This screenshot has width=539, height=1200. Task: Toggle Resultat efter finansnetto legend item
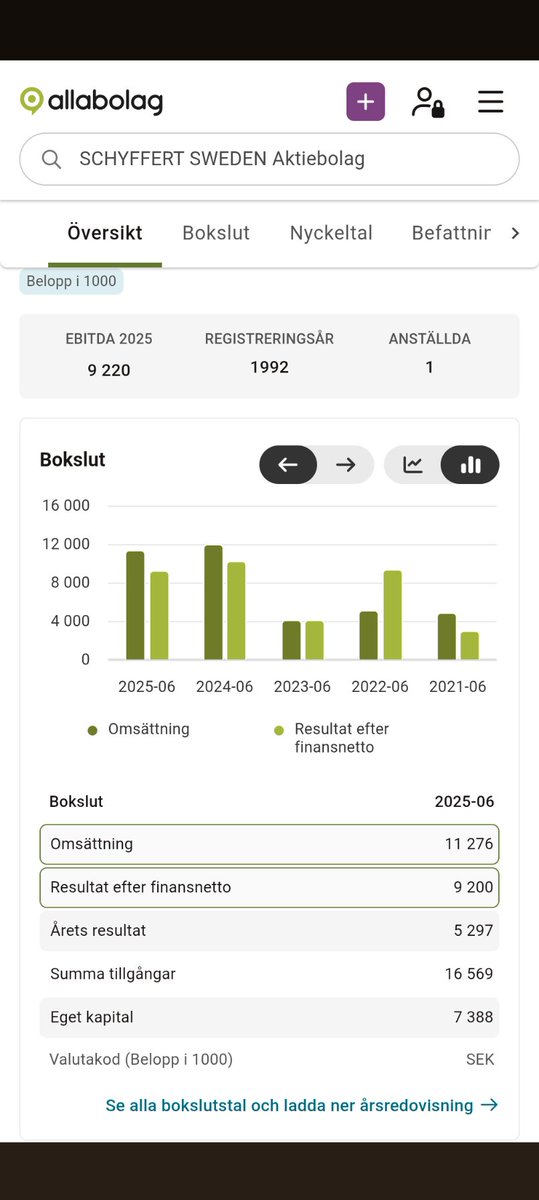pos(332,738)
